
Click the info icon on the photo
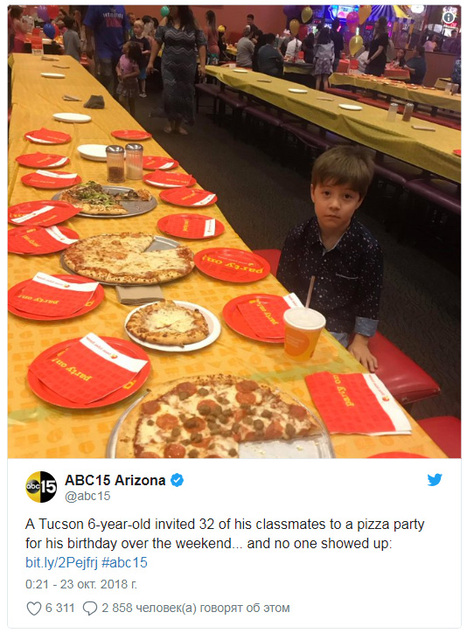[448, 18]
